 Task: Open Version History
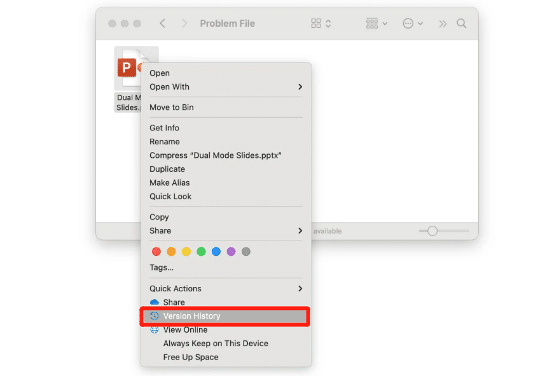coord(226,316)
